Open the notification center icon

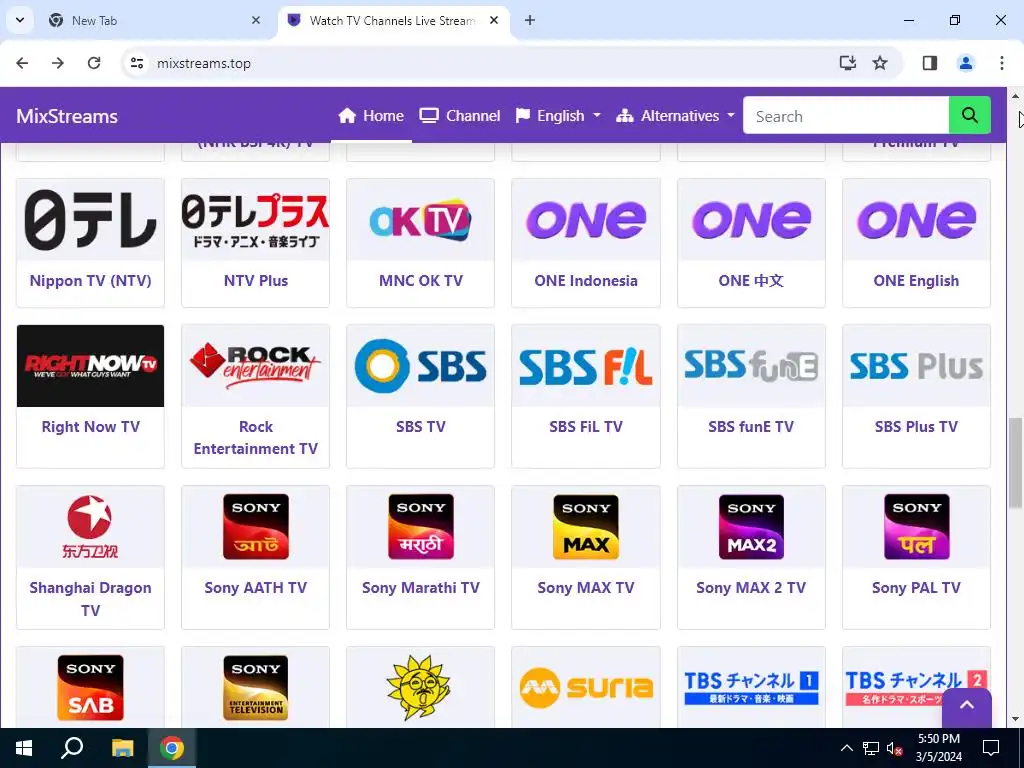991,748
